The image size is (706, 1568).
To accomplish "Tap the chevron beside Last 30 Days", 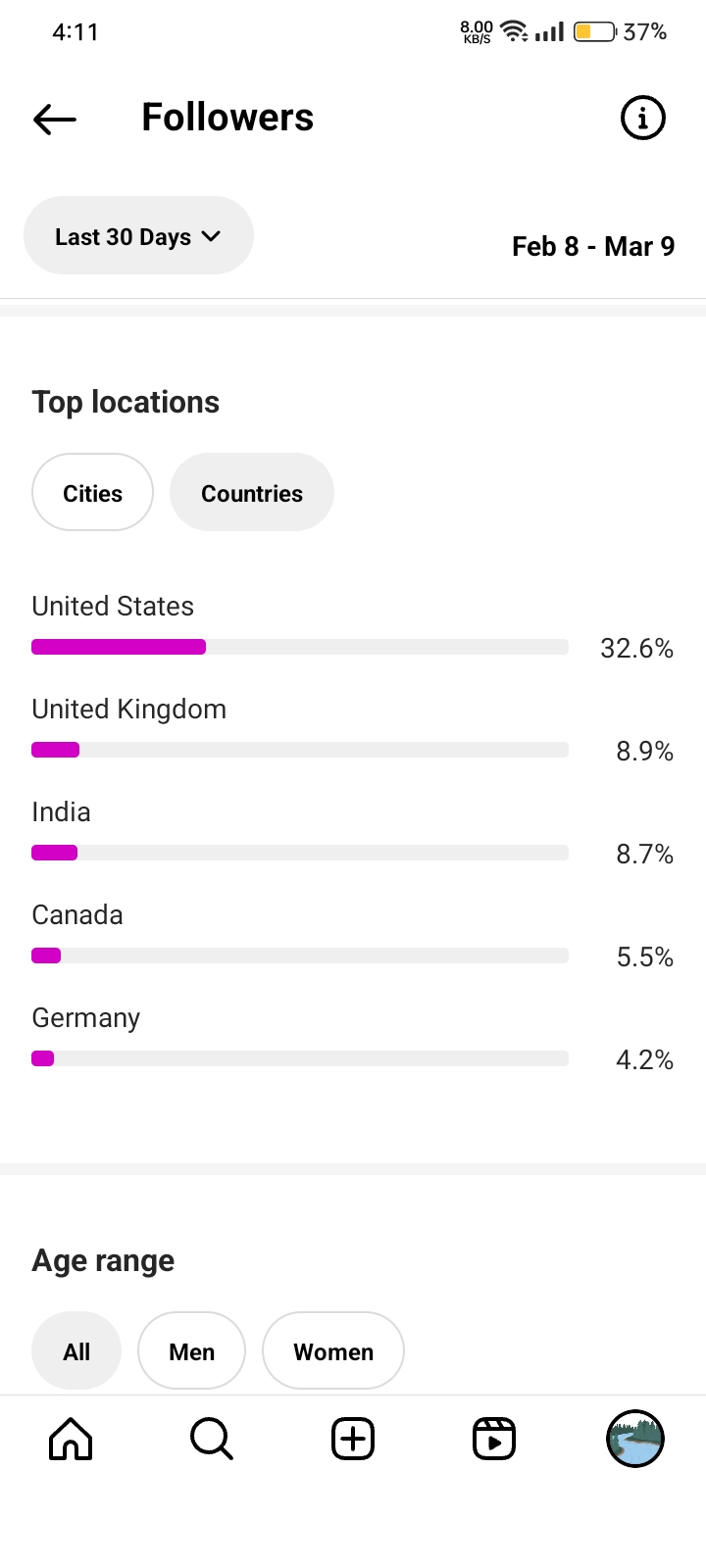I will pos(211,236).
